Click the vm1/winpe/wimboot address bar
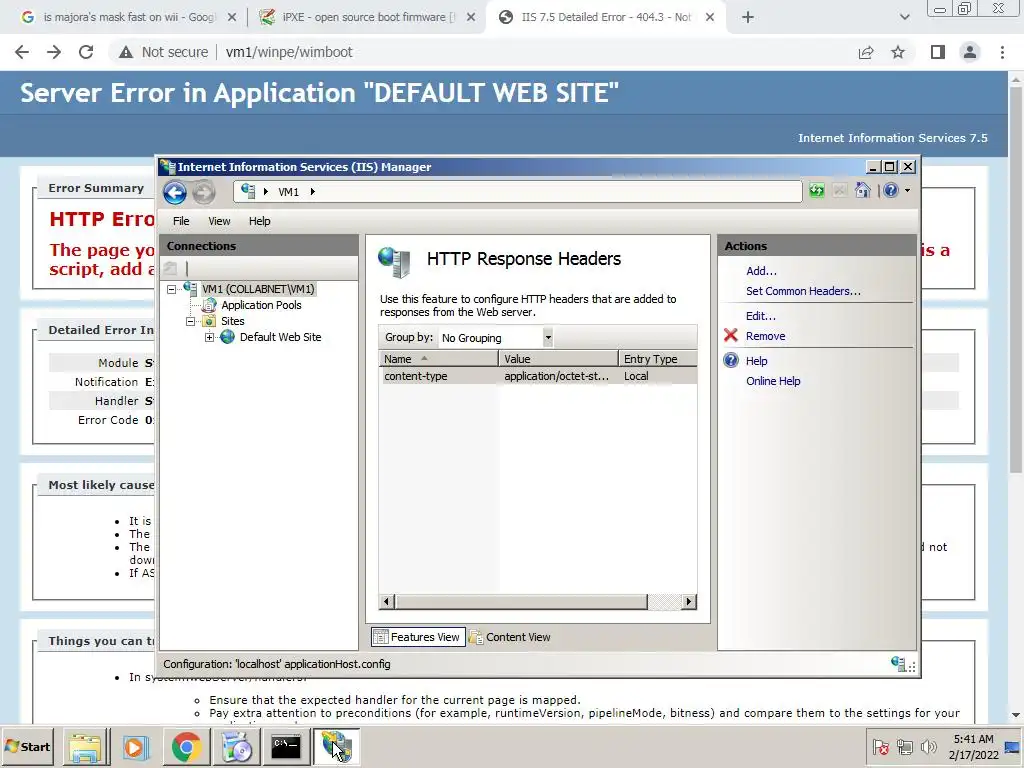 [x=289, y=52]
